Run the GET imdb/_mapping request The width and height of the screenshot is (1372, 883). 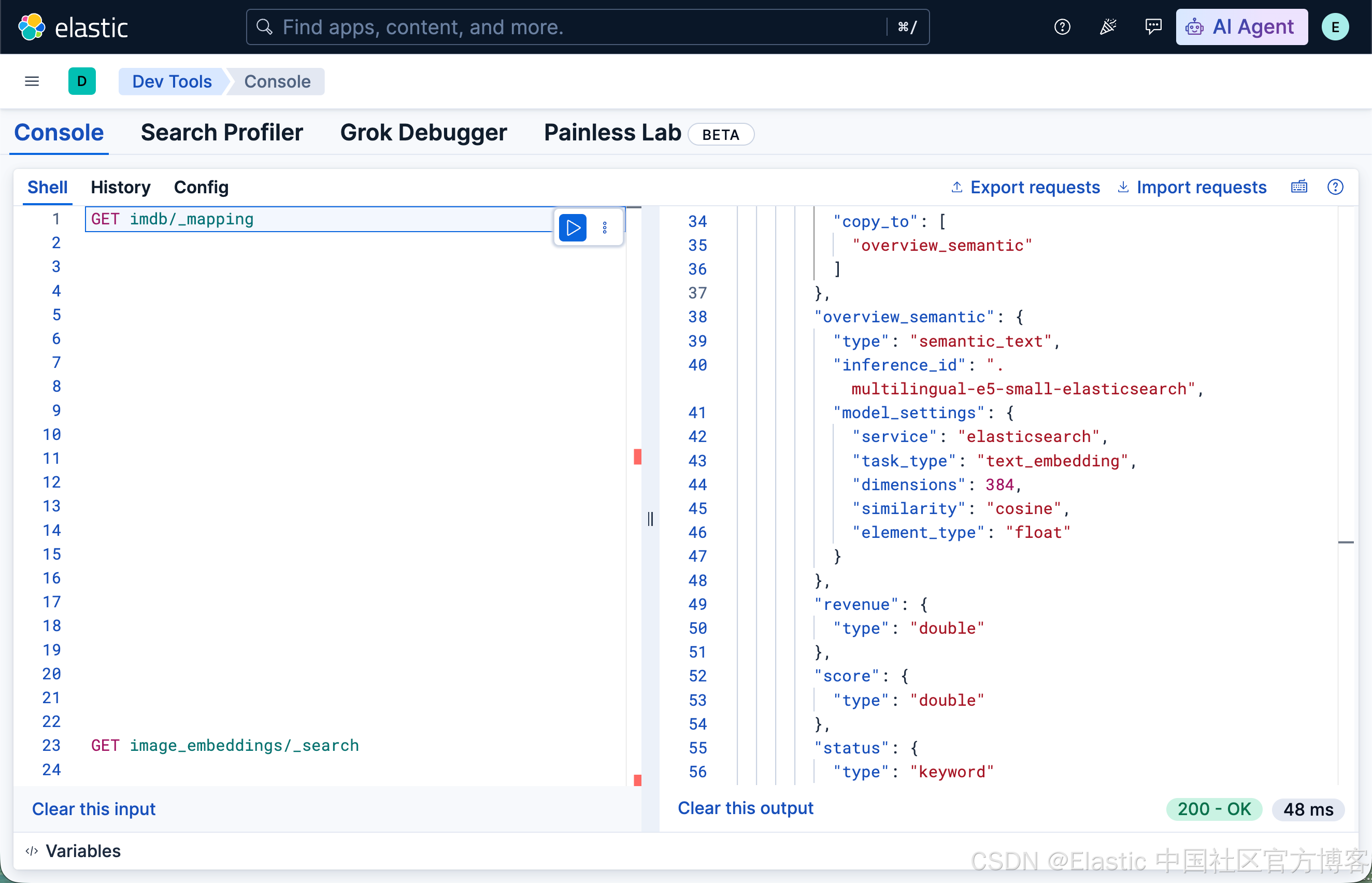tap(572, 227)
